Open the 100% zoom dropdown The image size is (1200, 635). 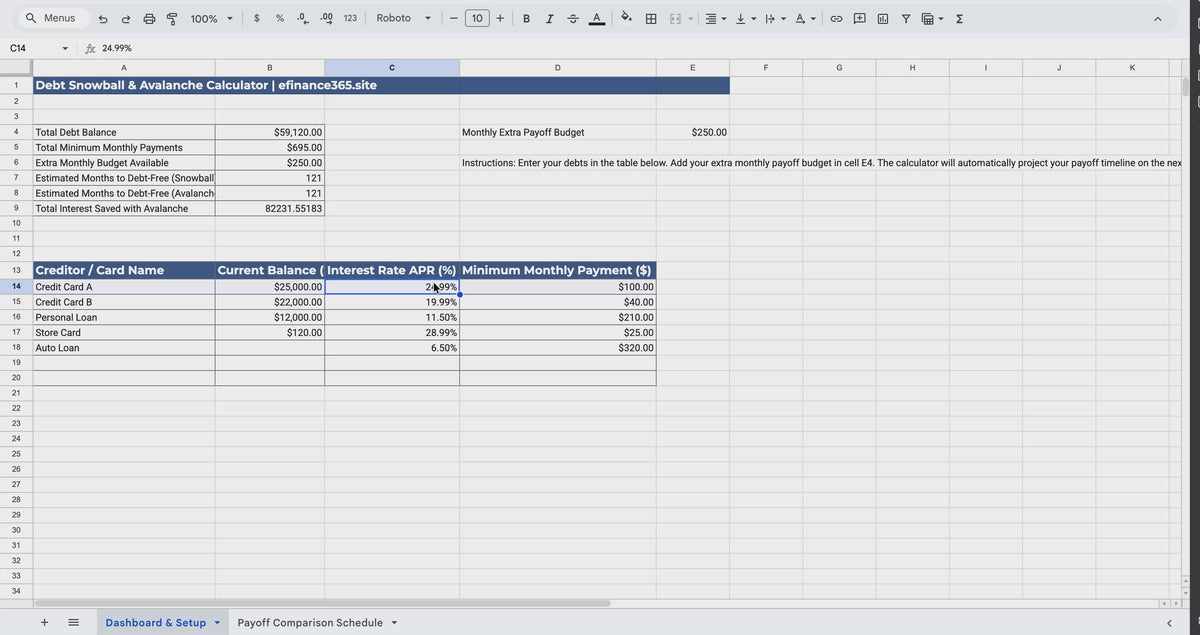click(x=212, y=18)
